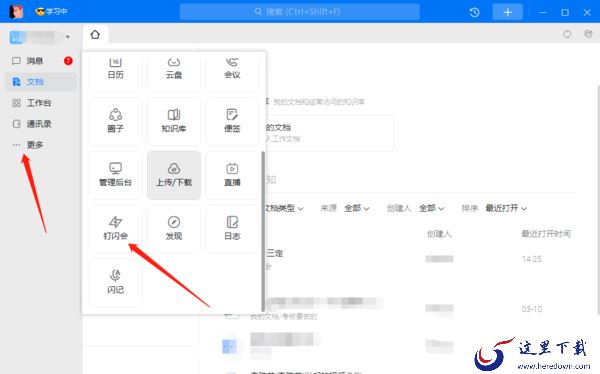This screenshot has width=600, height=374.
Task: Click the plus create button
Action: 507,12
